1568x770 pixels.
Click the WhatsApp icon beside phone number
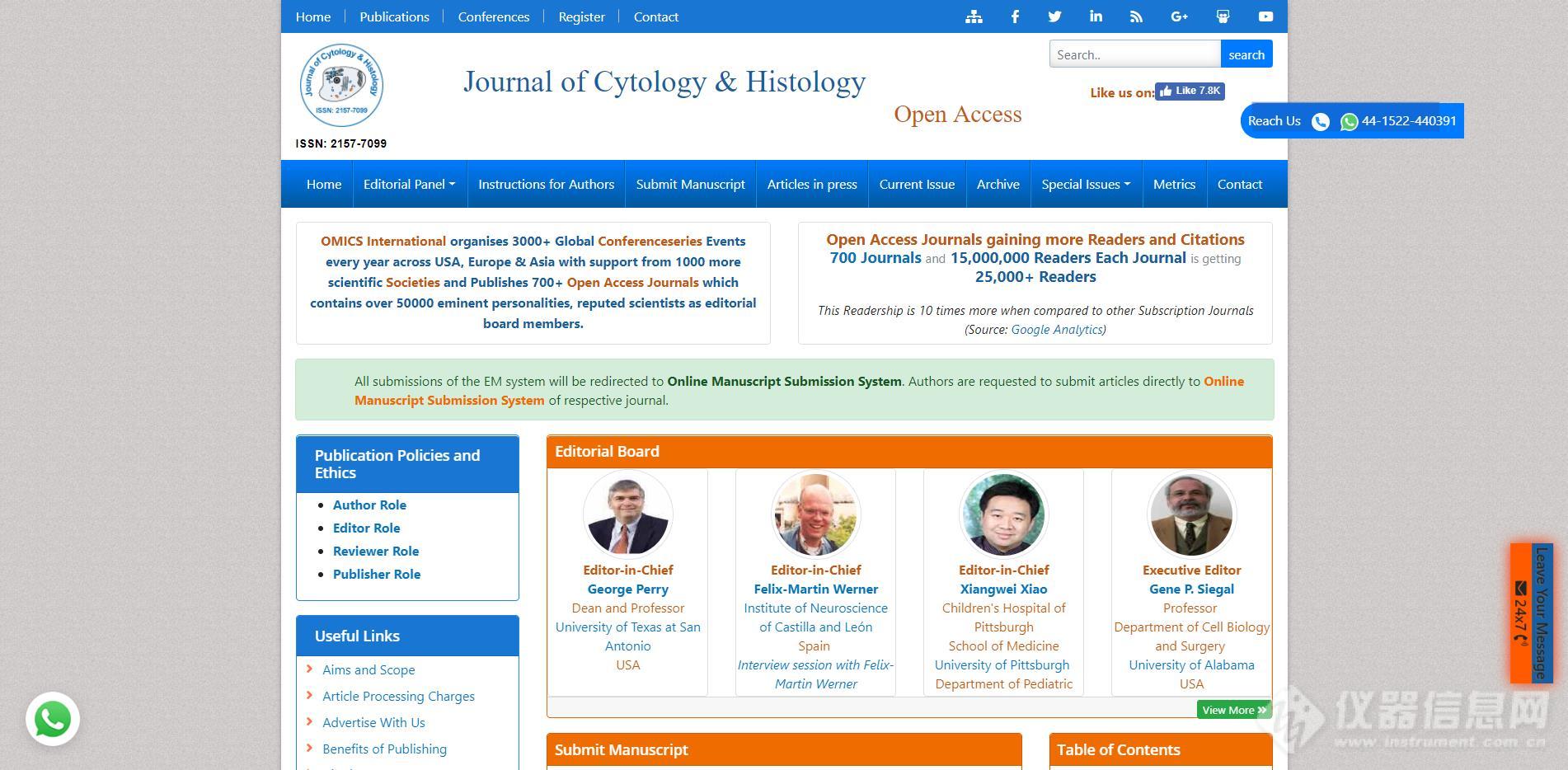click(1349, 122)
